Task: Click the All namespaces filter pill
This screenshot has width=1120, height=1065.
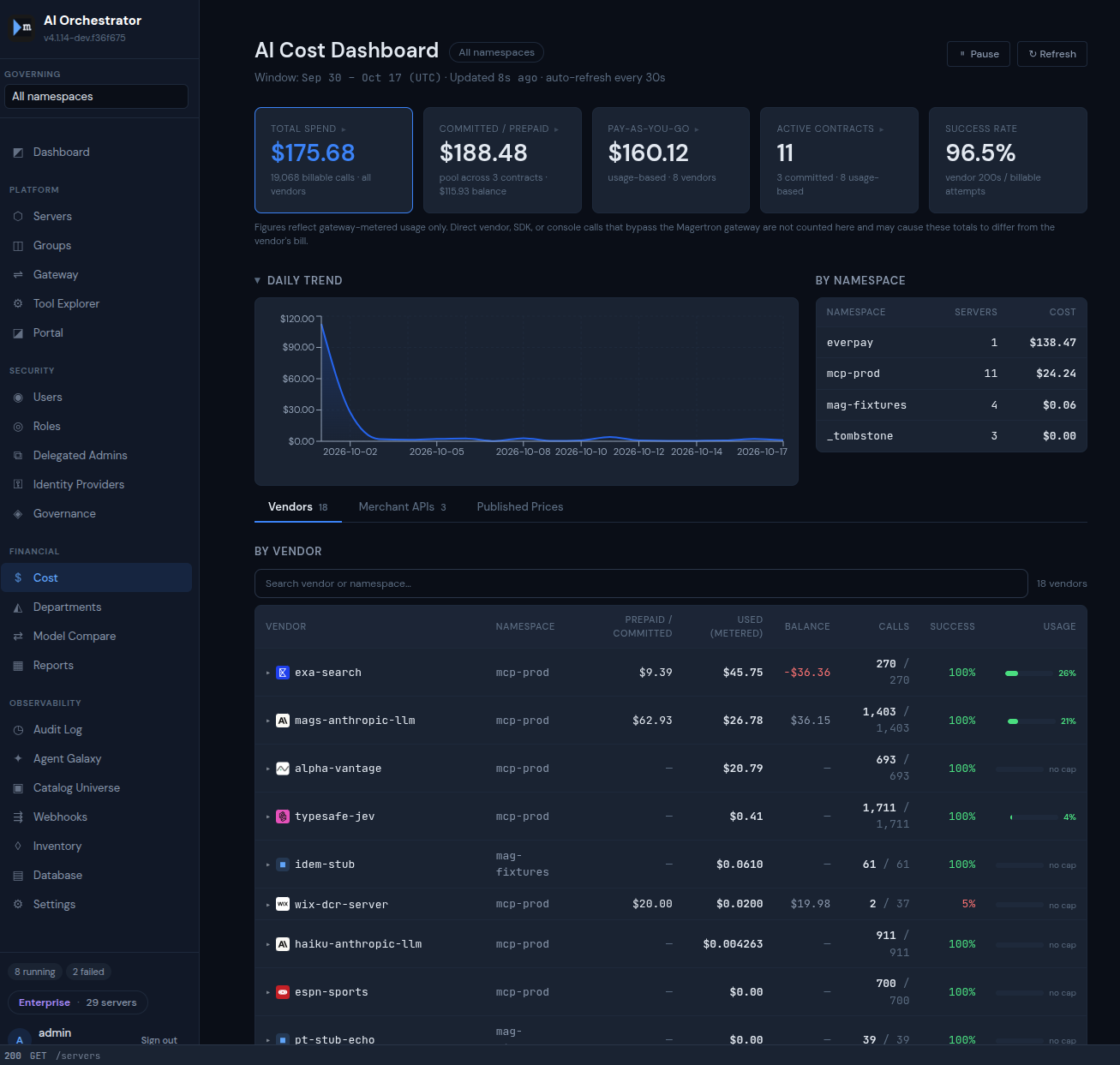Action: pos(496,52)
